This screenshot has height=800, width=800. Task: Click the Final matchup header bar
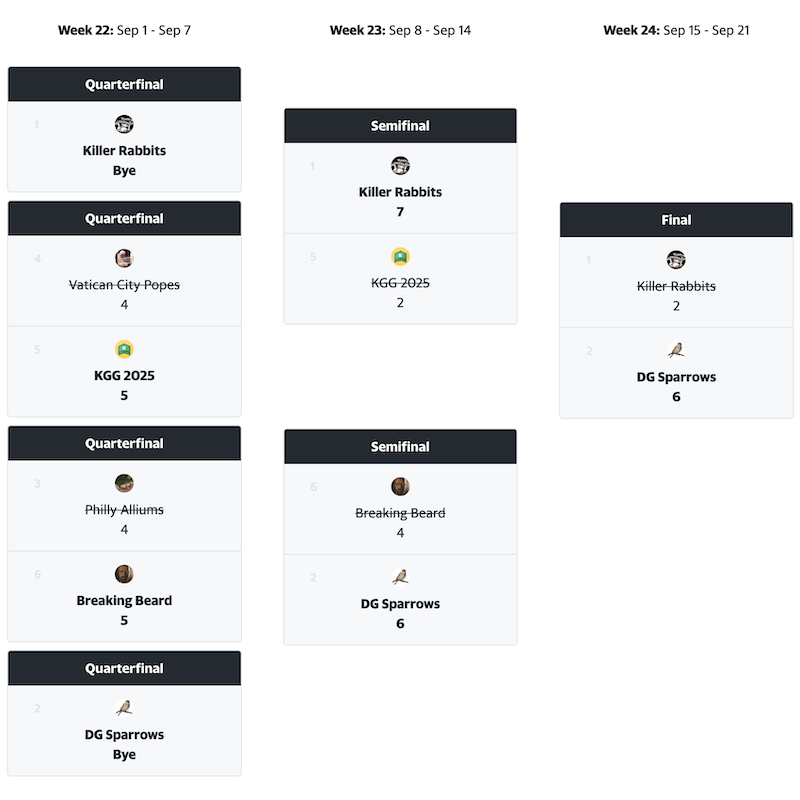(x=676, y=220)
